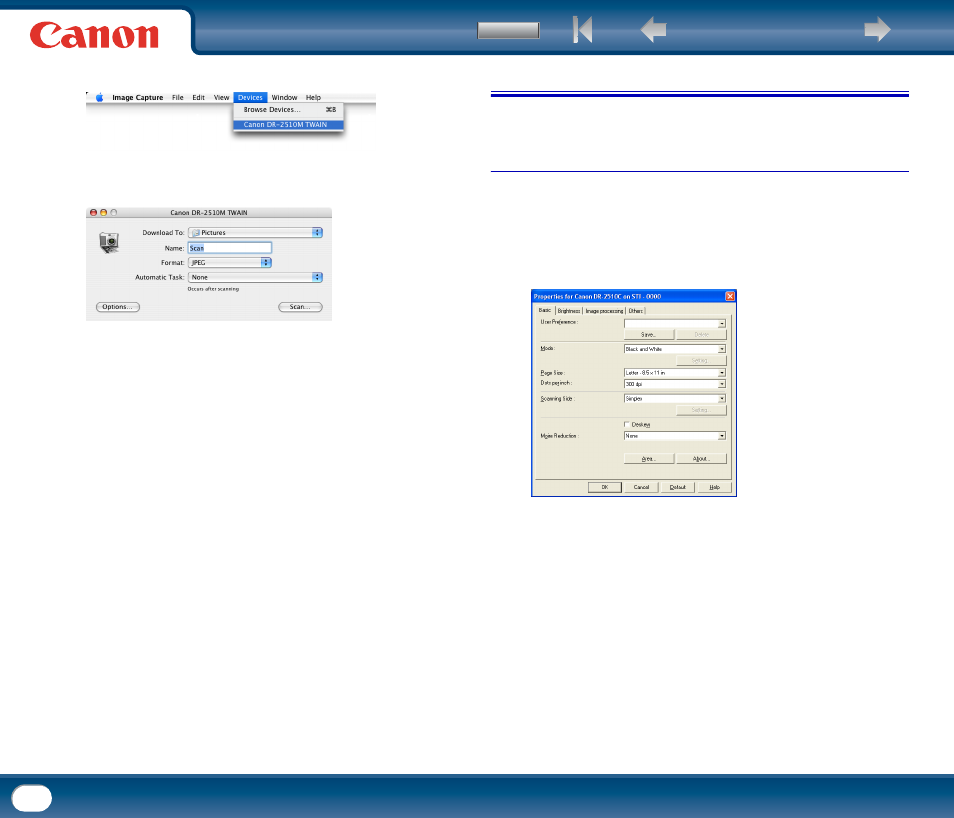Open the Mode dropdown showing Black and White
The image size is (954, 818).
[675, 349]
